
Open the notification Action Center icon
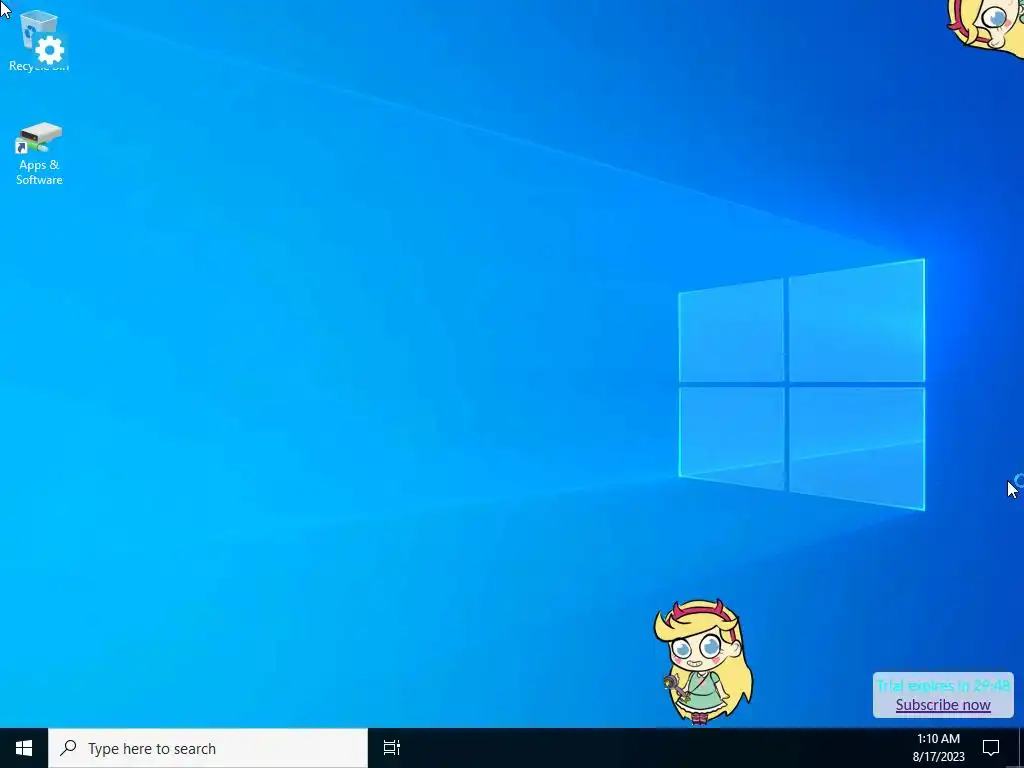pyautogui.click(x=991, y=748)
